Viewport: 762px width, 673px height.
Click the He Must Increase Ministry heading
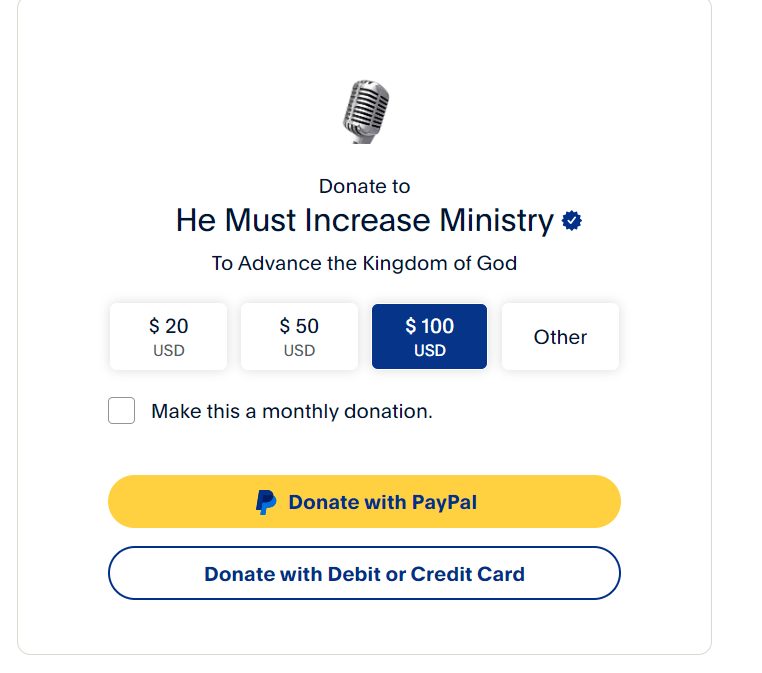[x=364, y=220]
